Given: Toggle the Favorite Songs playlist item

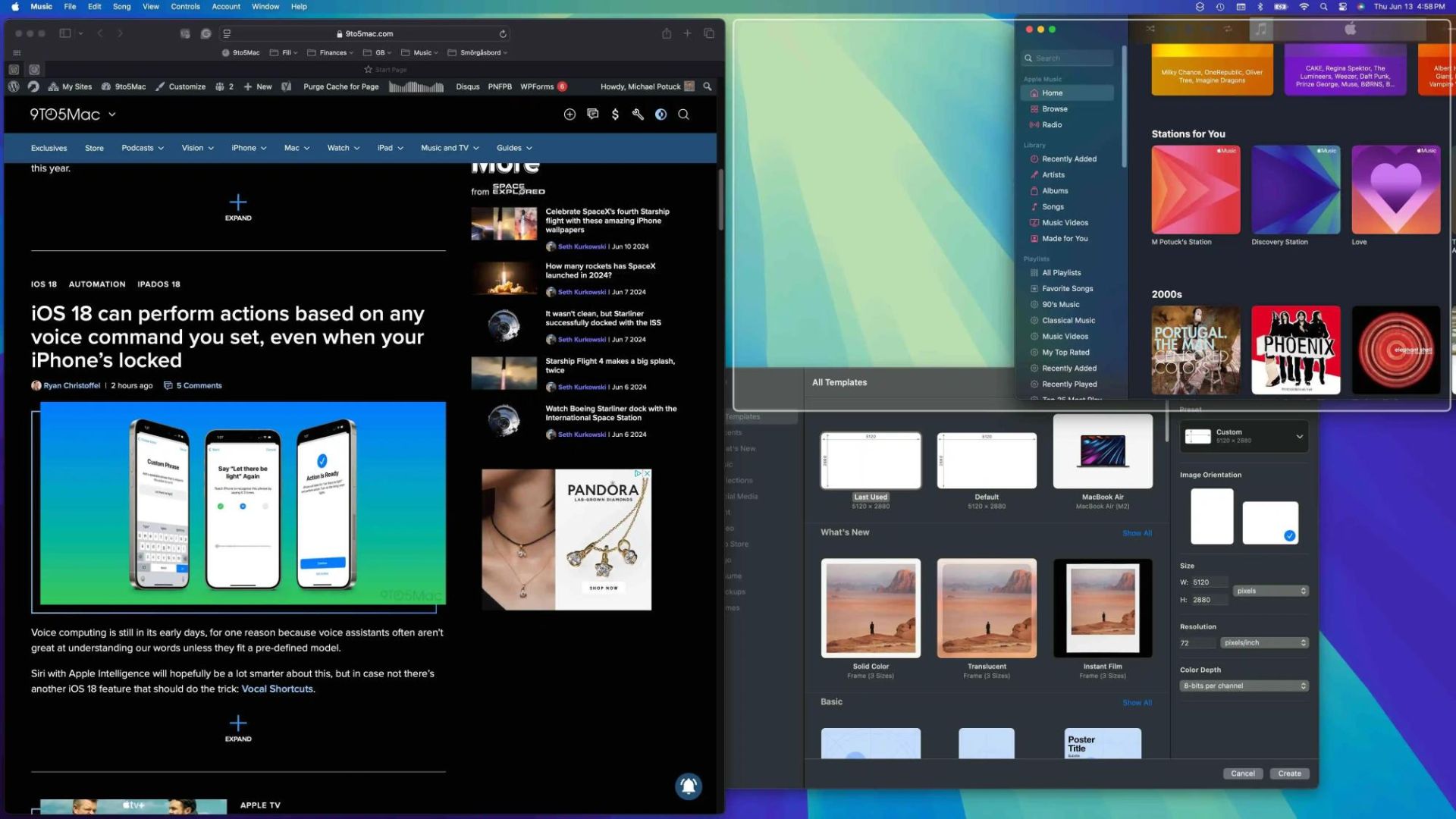Looking at the screenshot, I should pos(1067,288).
